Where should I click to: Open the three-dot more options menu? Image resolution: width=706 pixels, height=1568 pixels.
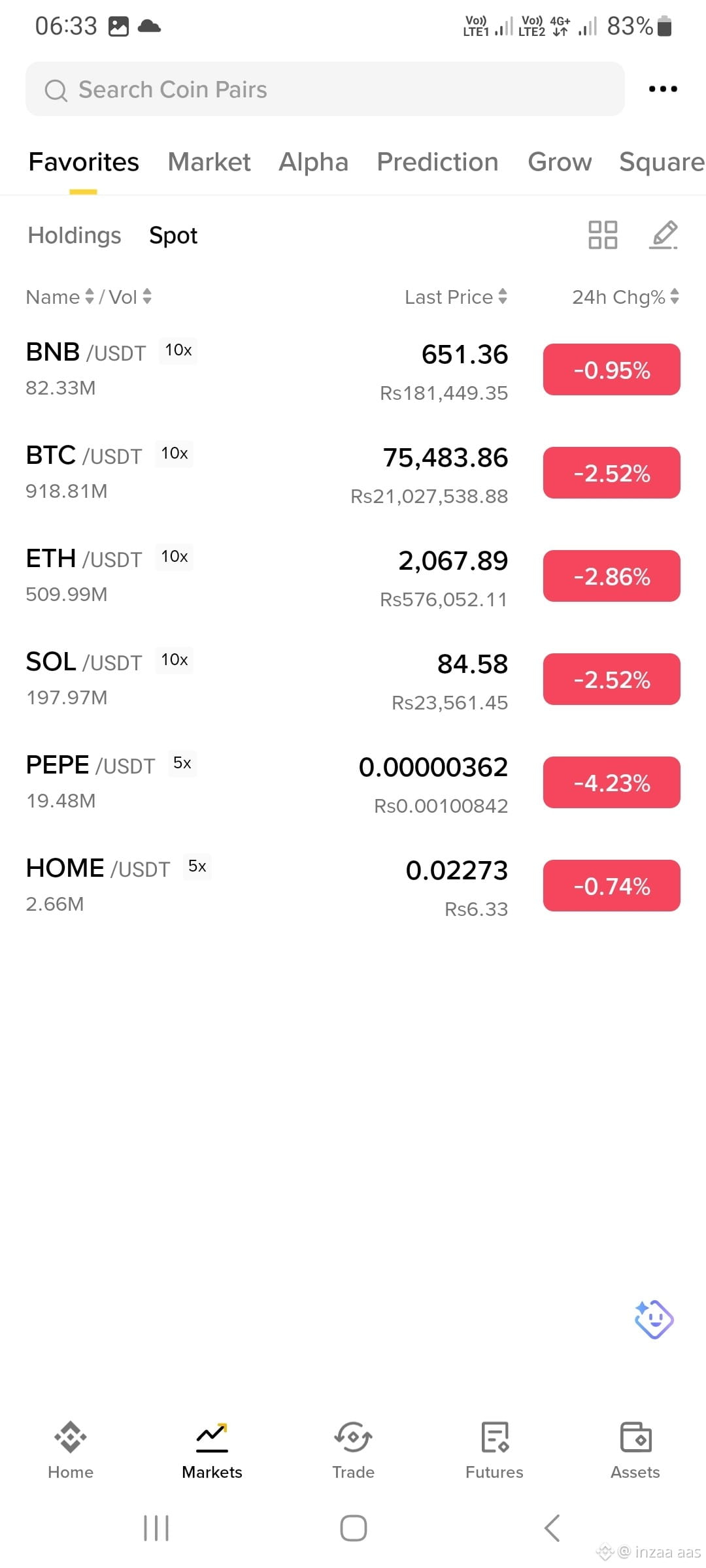[662, 89]
